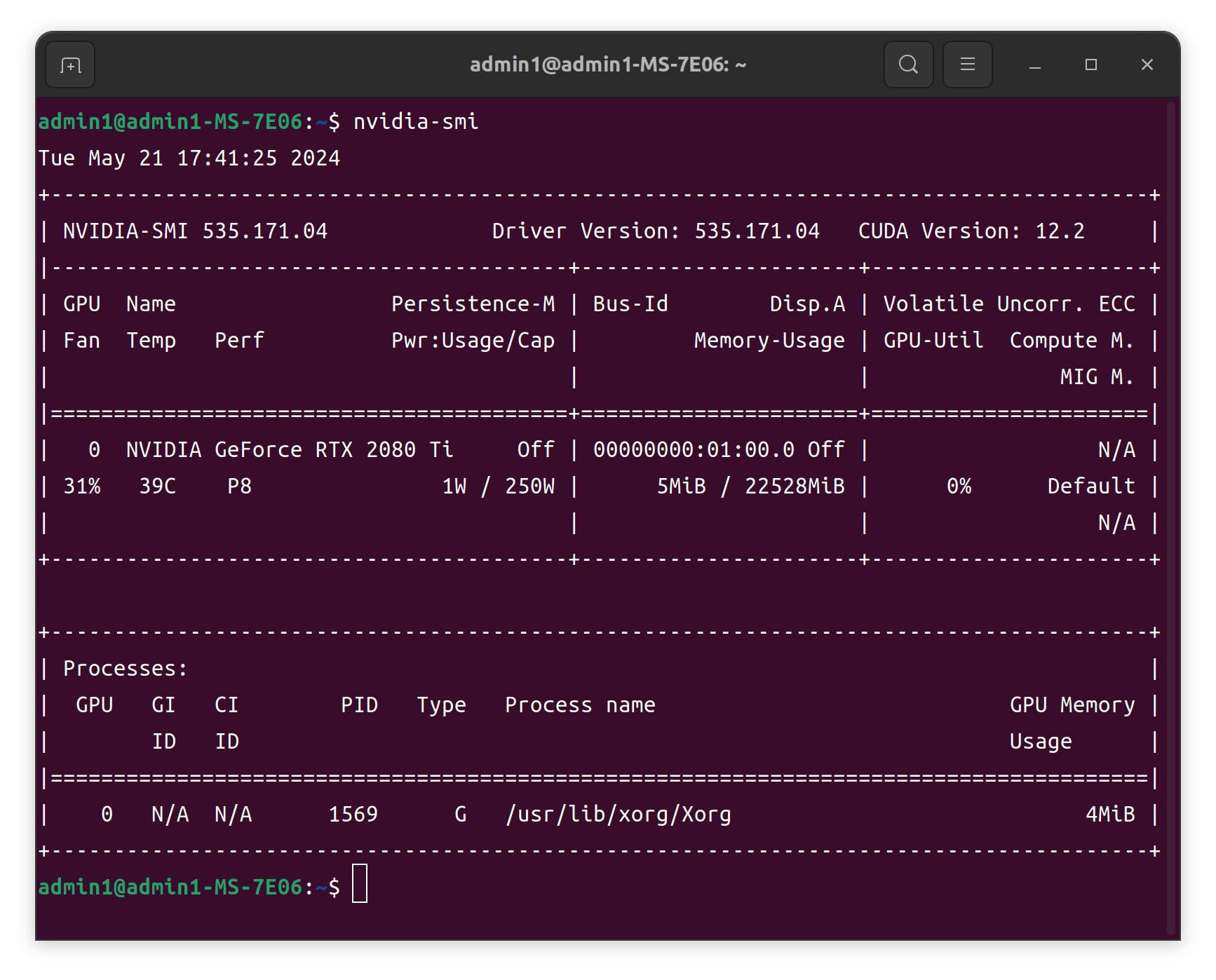Click the temperature 39C value
This screenshot has width=1216, height=980.
[158, 486]
